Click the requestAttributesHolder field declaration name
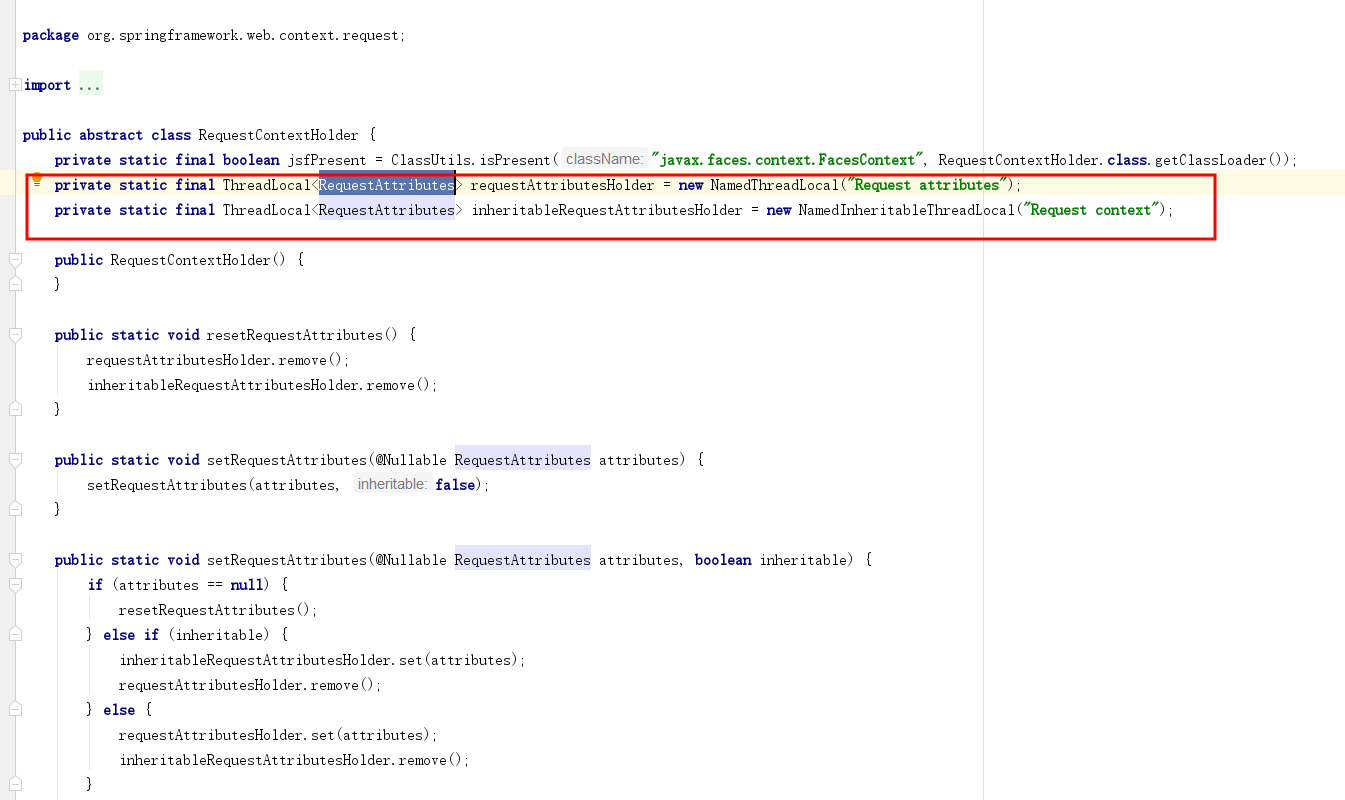Image resolution: width=1345 pixels, height=800 pixels. (562, 185)
